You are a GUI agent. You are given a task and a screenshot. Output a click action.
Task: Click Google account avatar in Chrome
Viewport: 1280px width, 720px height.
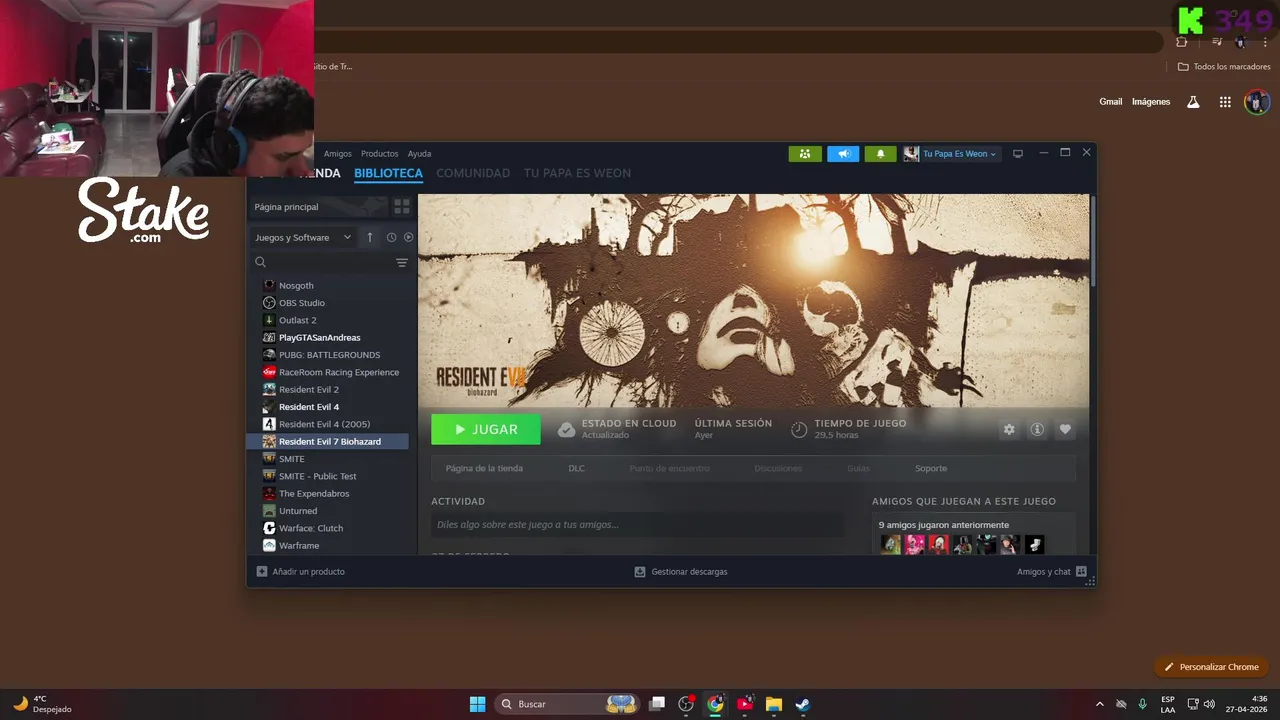point(1257,102)
